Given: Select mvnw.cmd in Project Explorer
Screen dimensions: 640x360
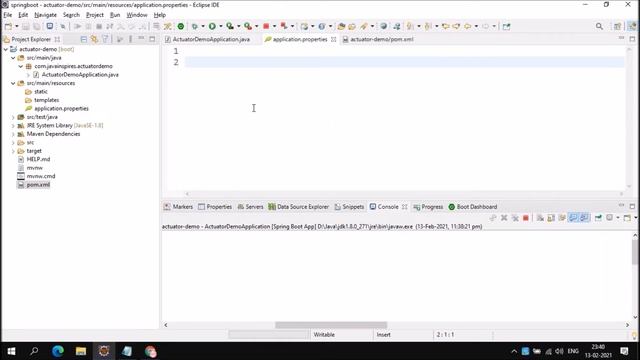Looking at the screenshot, I should (41, 176).
